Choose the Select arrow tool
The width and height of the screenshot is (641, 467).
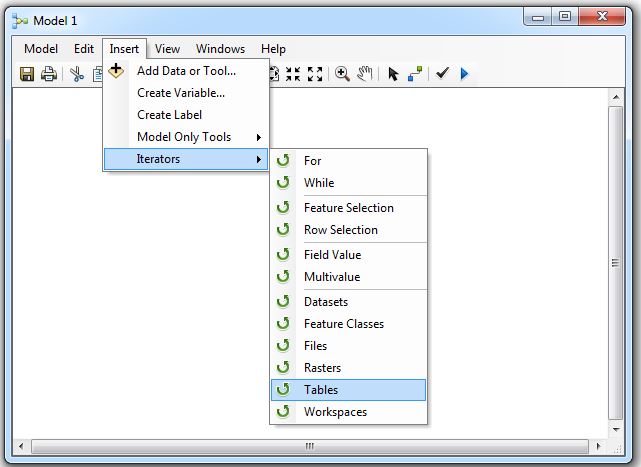(393, 74)
